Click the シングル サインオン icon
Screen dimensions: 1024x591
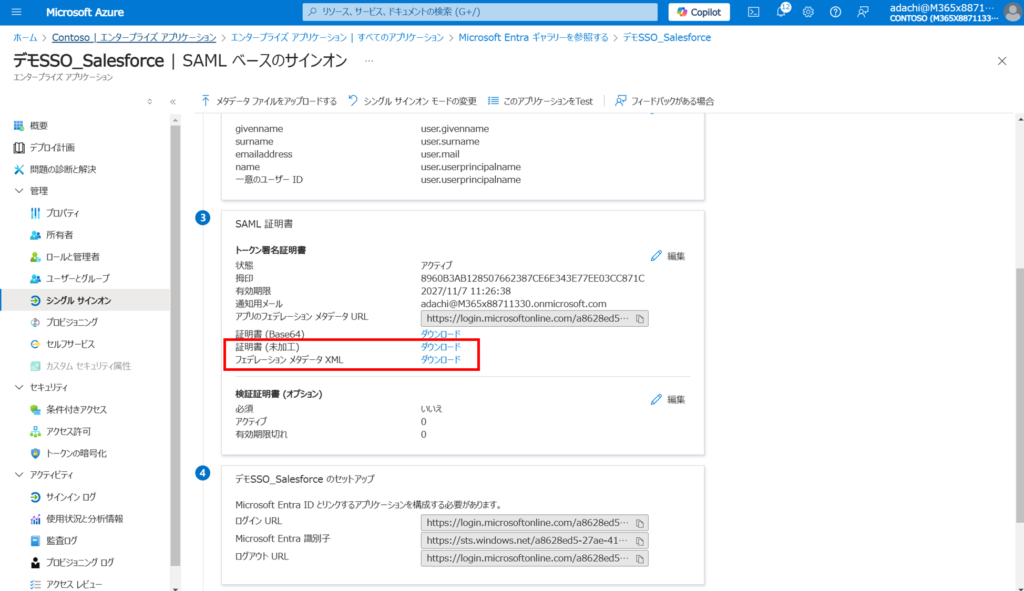(x=35, y=300)
